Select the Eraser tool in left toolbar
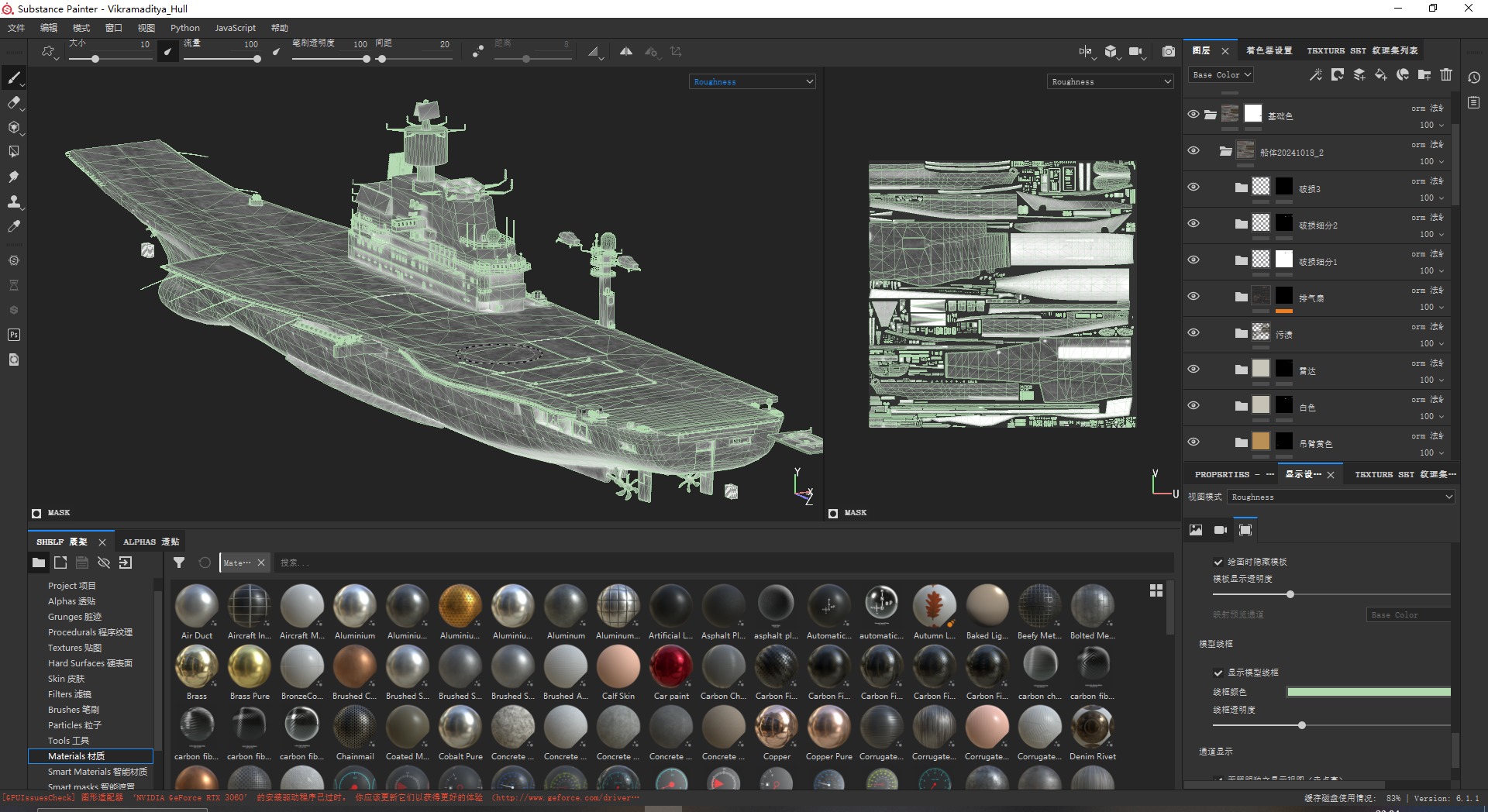The height and width of the screenshot is (812, 1488). click(x=13, y=102)
